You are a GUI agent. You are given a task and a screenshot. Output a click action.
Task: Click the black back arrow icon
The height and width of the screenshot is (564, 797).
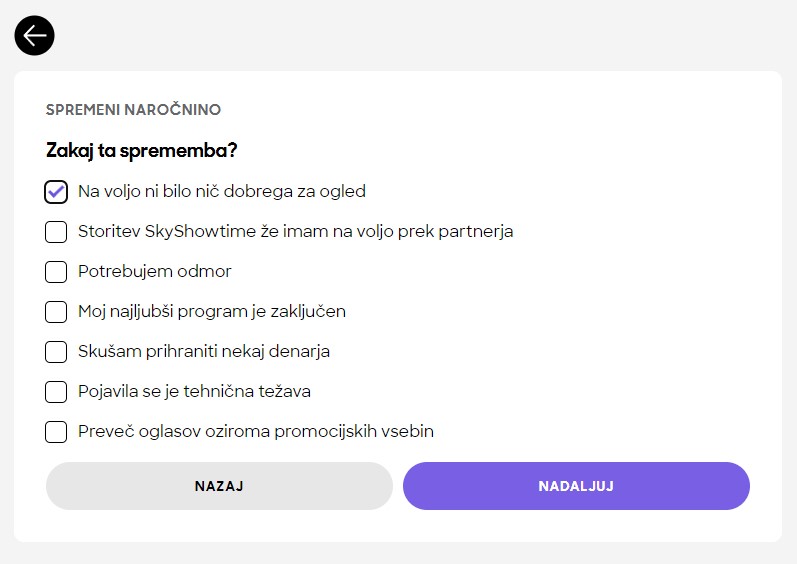[x=35, y=36]
